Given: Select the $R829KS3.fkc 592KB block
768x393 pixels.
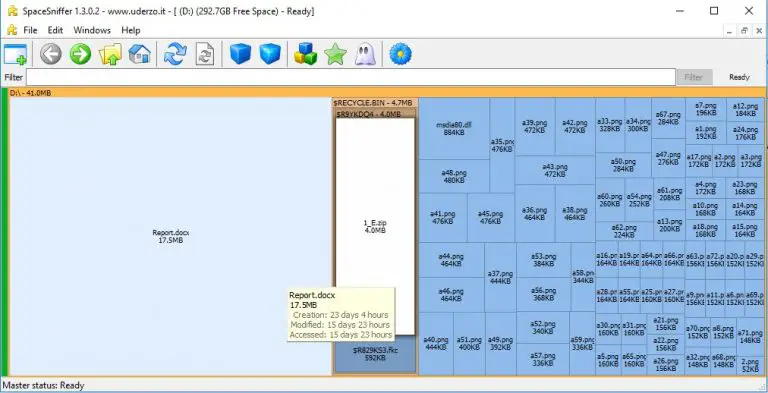Looking at the screenshot, I should pyautogui.click(x=375, y=354).
